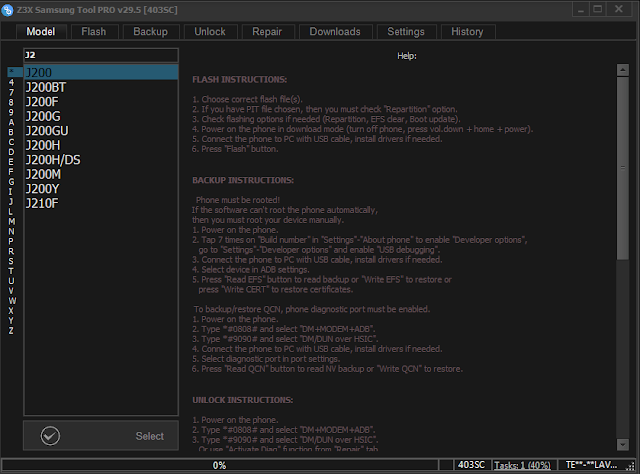Viewport: 640px width, 474px height.
Task: Click the checkmark icon on Select button
Action: (x=50, y=436)
